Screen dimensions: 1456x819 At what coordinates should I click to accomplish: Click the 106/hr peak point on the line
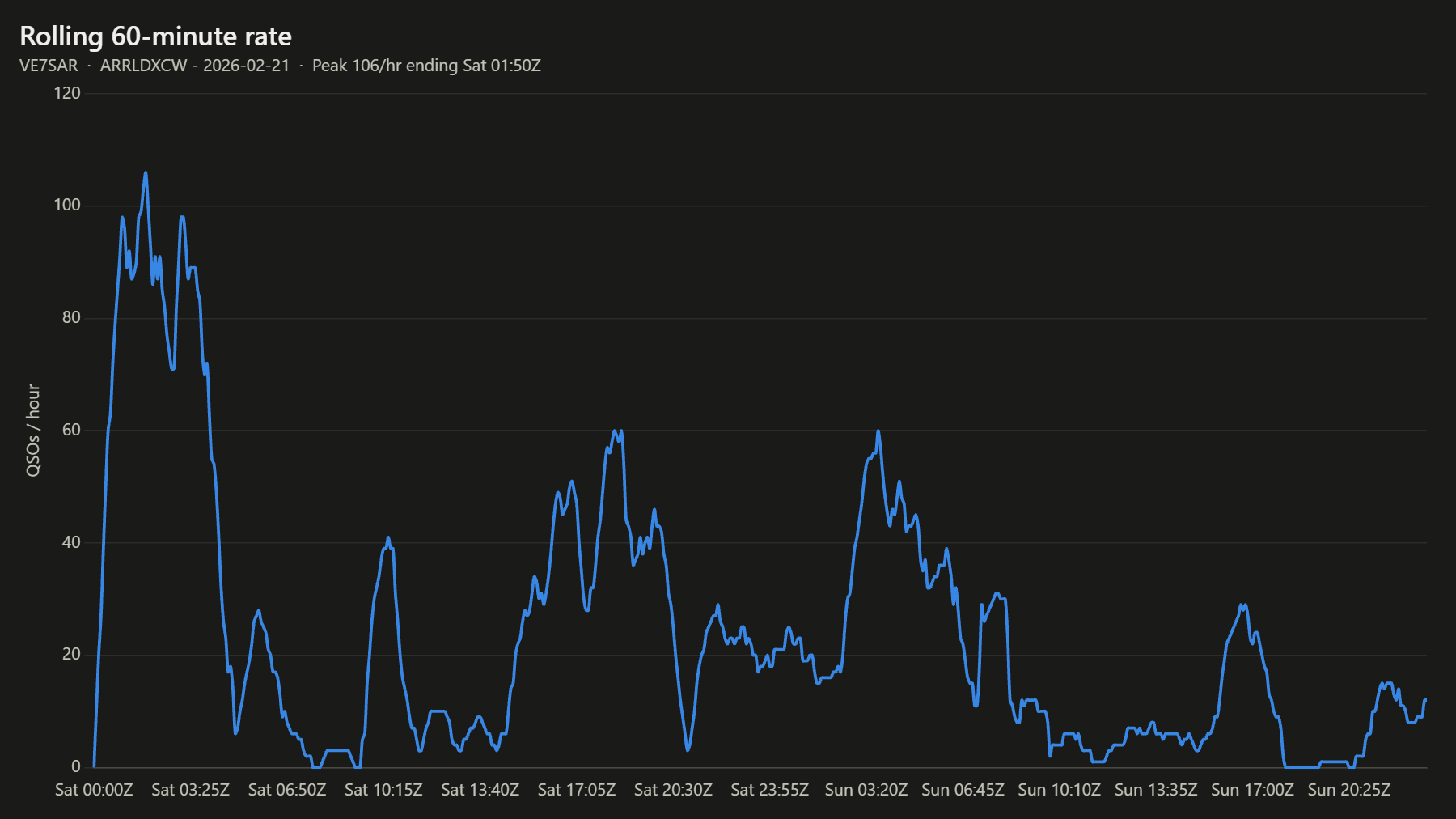146,172
